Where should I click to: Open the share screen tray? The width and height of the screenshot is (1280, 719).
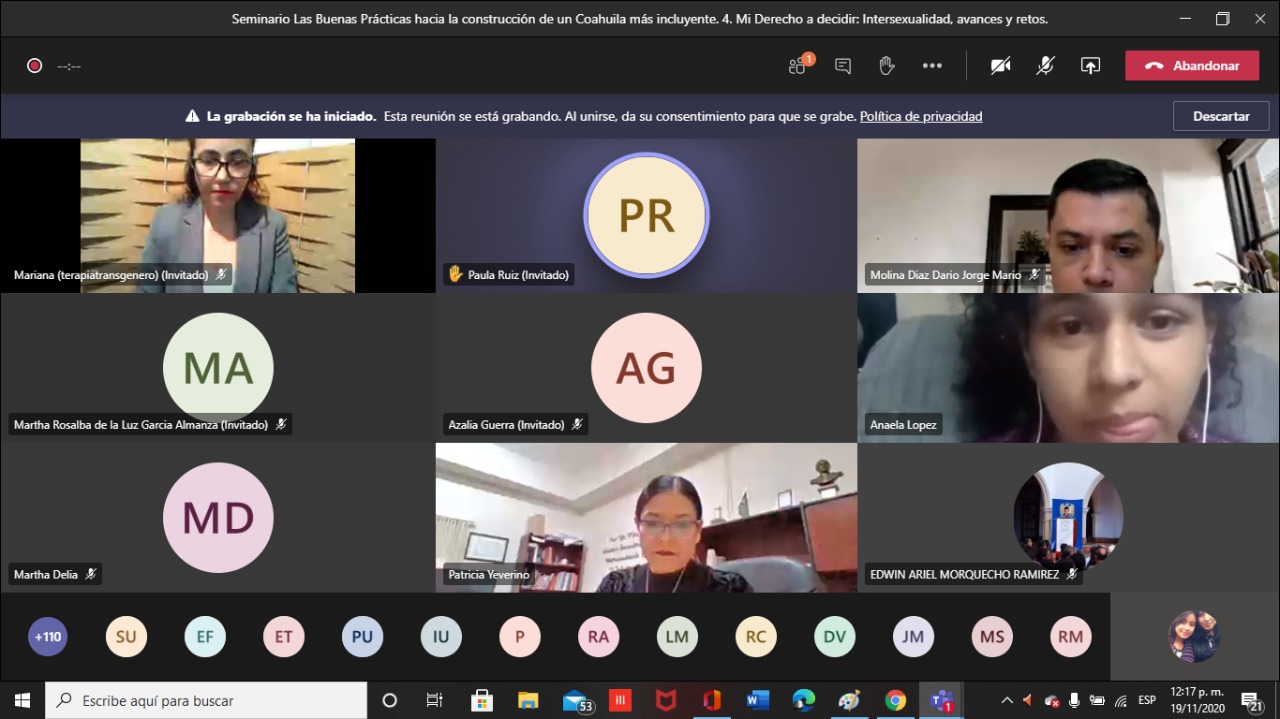click(x=1090, y=66)
